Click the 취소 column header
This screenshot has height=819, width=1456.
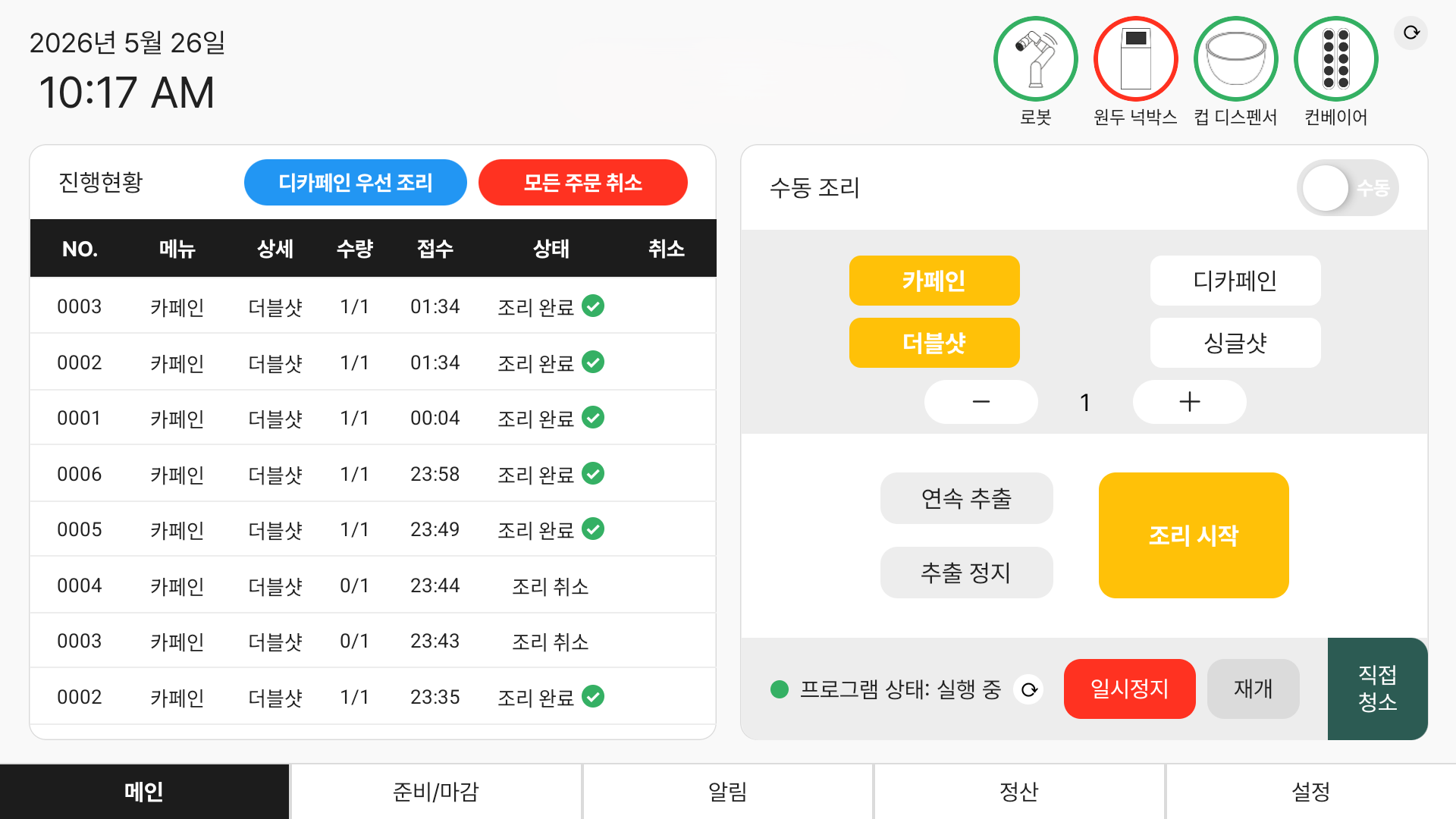(x=667, y=249)
